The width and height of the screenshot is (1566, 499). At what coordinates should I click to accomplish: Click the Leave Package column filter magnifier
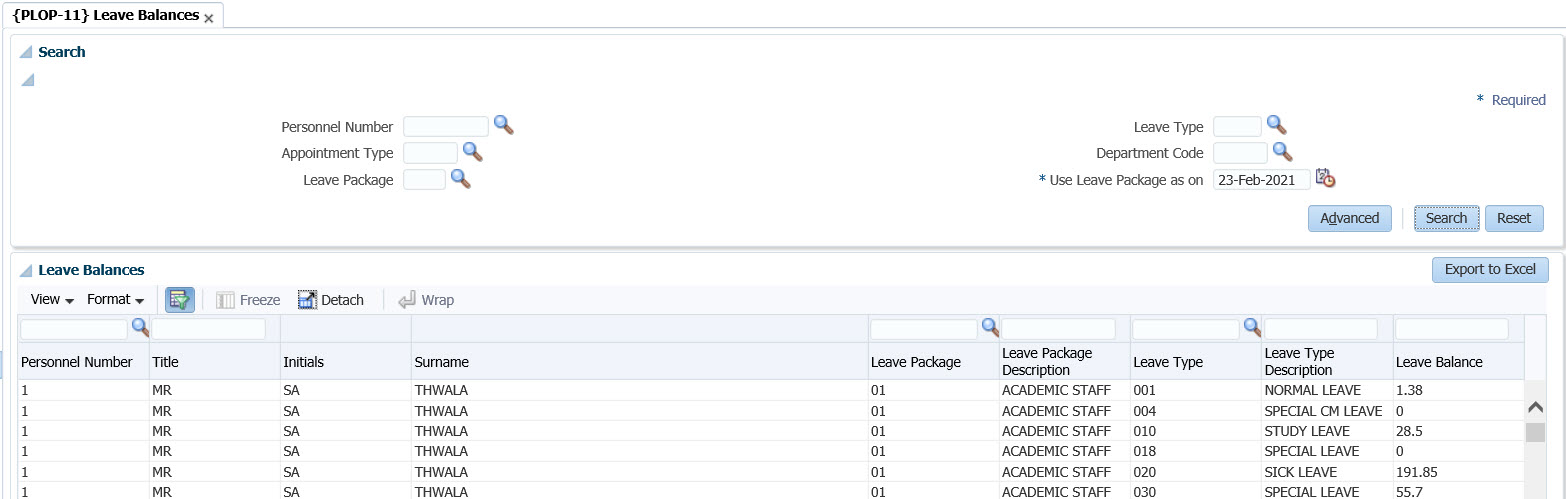click(990, 328)
